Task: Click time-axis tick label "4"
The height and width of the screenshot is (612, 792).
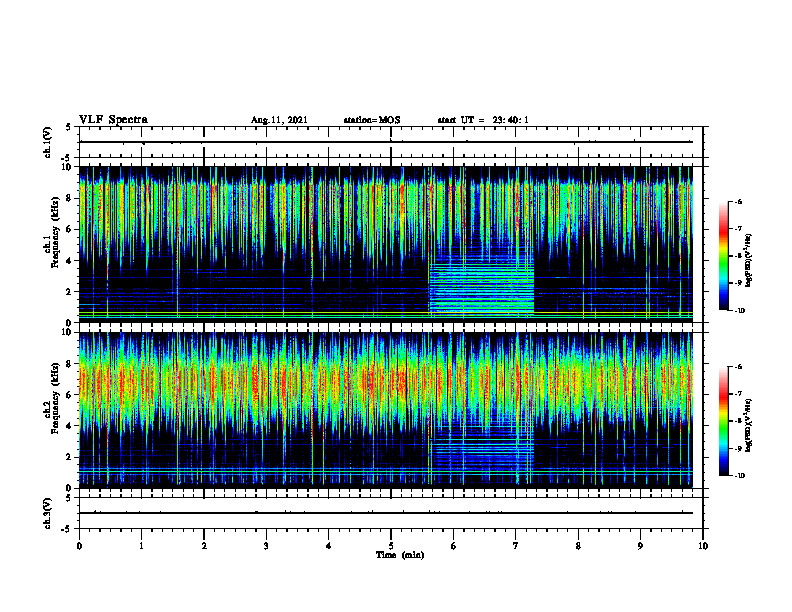Action: 328,546
